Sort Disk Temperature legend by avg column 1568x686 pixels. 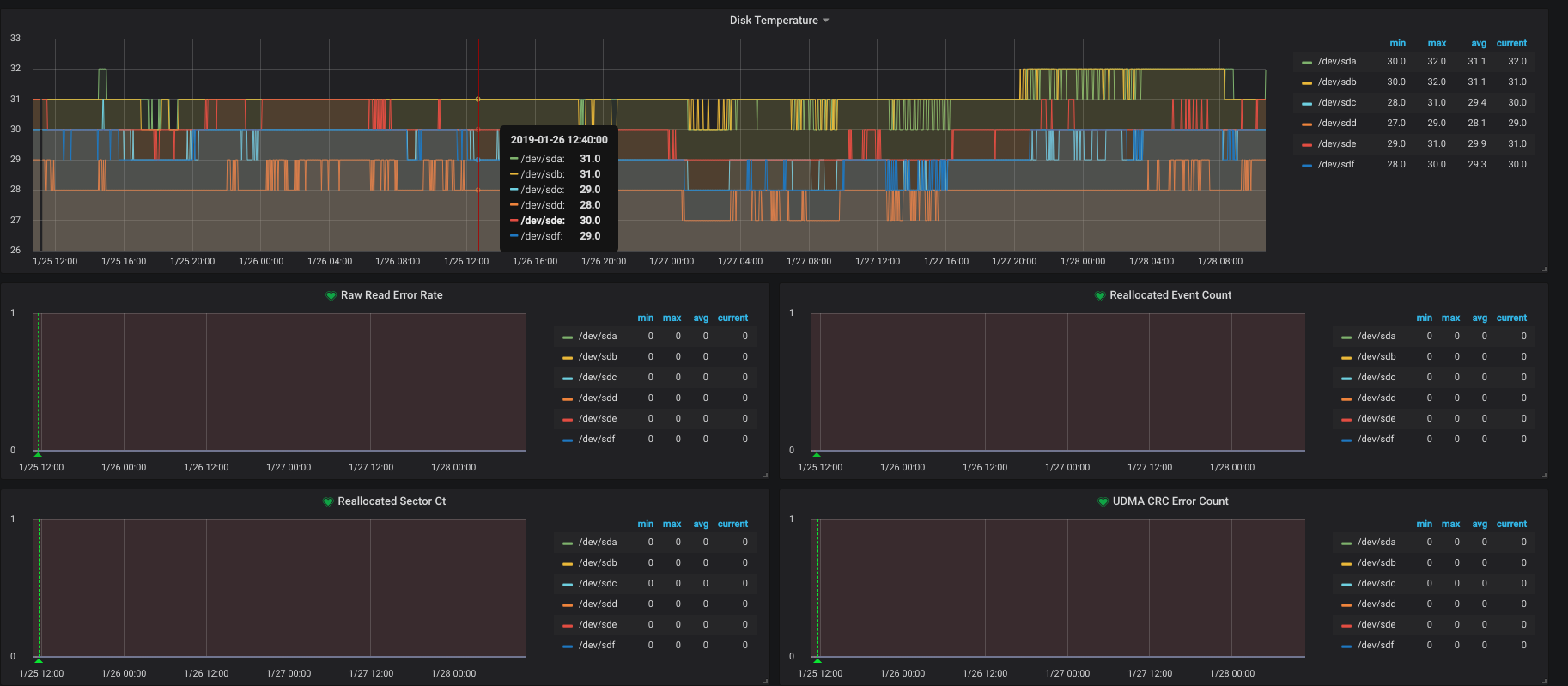(1479, 43)
